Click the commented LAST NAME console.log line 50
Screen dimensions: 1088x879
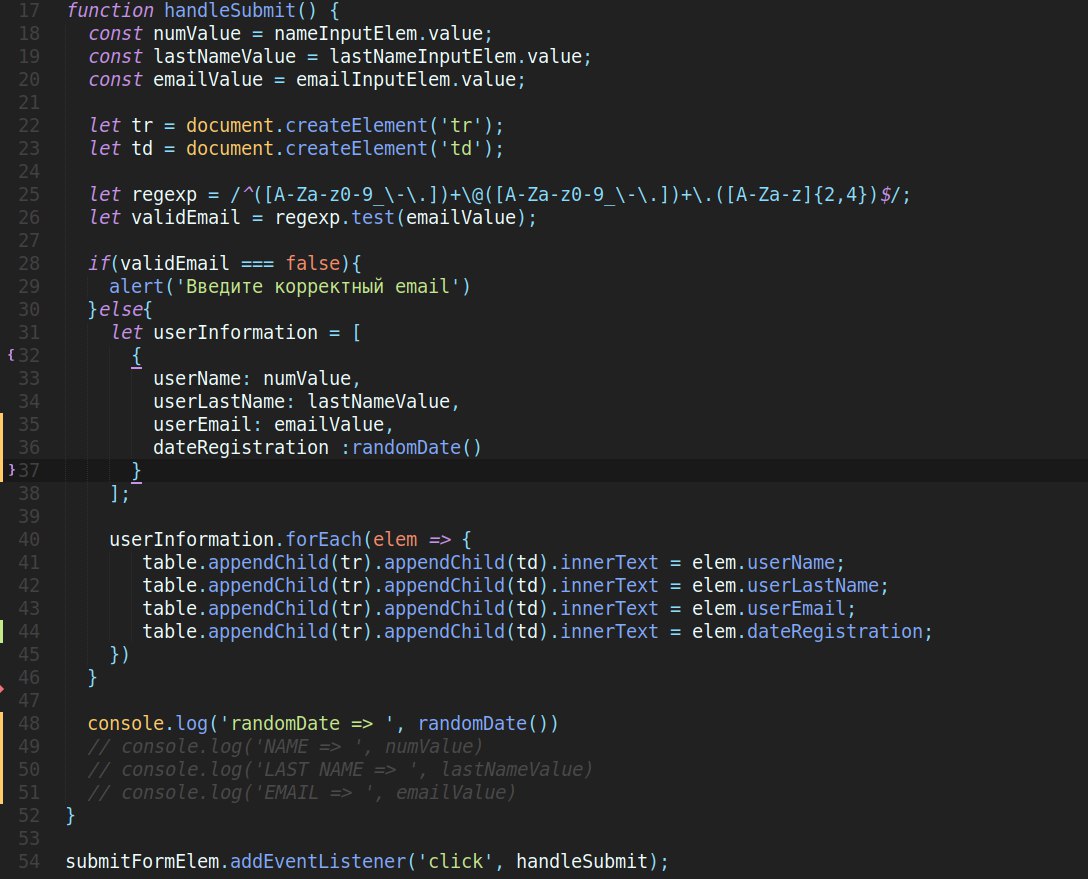pyautogui.click(x=340, y=769)
